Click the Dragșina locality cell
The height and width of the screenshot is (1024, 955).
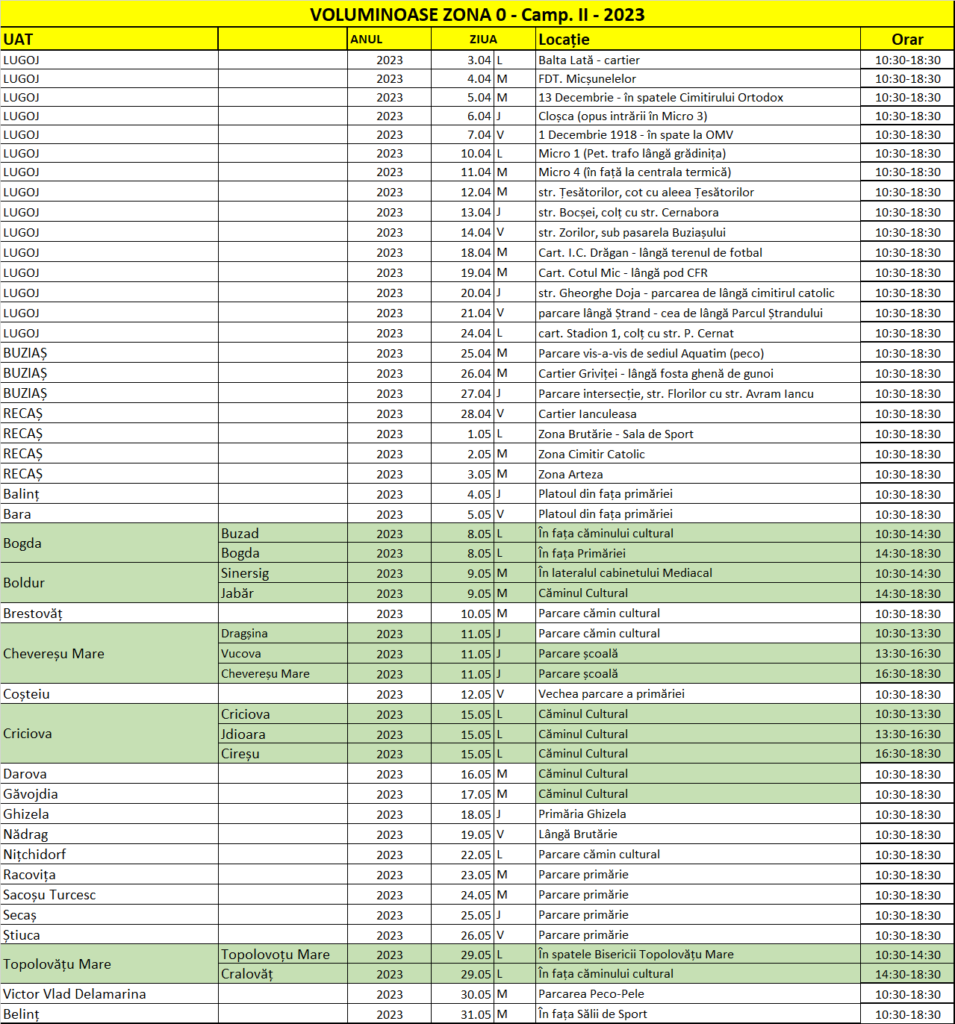pos(282,633)
